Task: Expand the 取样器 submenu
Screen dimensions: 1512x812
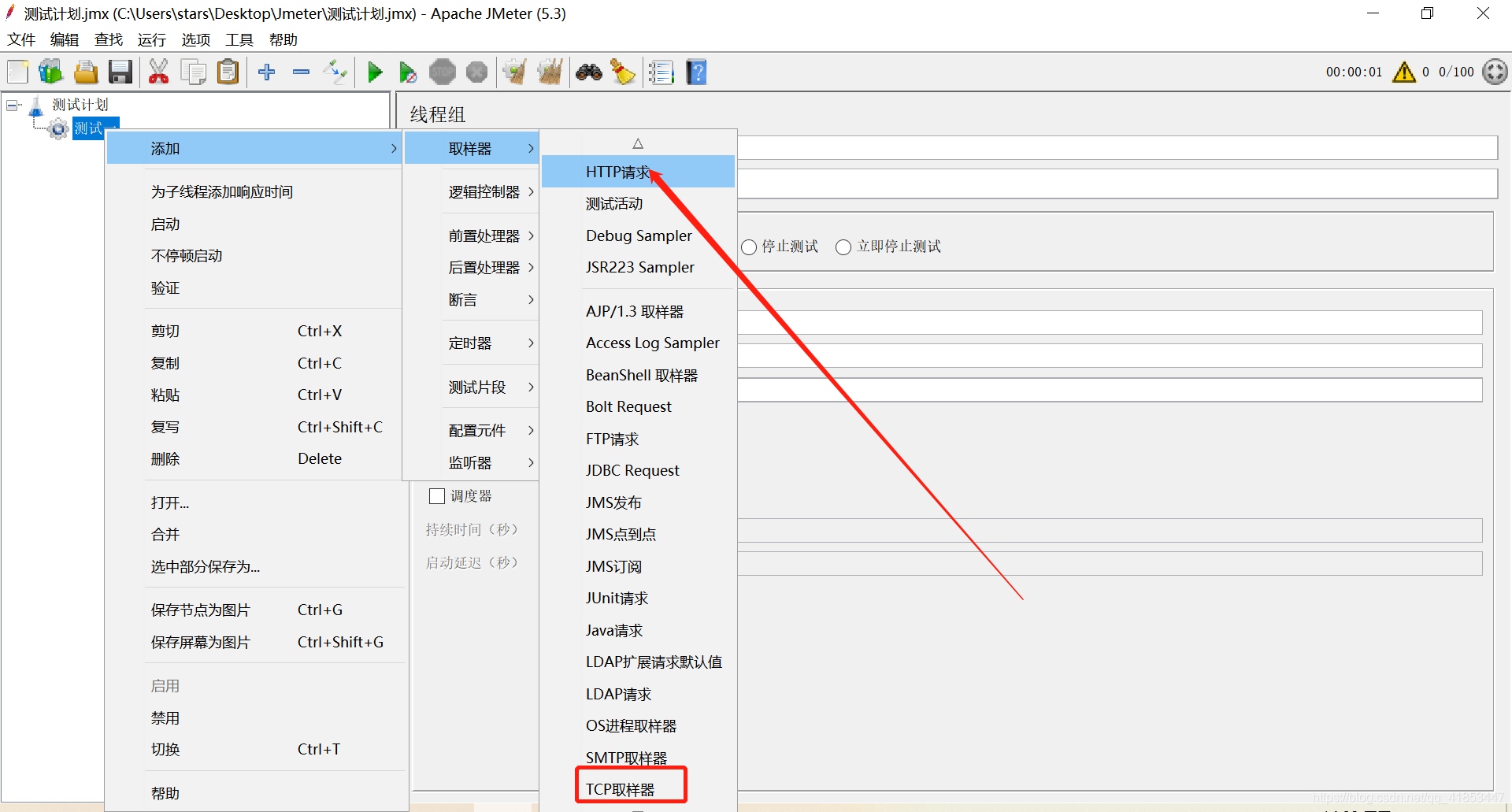Action: tap(472, 148)
